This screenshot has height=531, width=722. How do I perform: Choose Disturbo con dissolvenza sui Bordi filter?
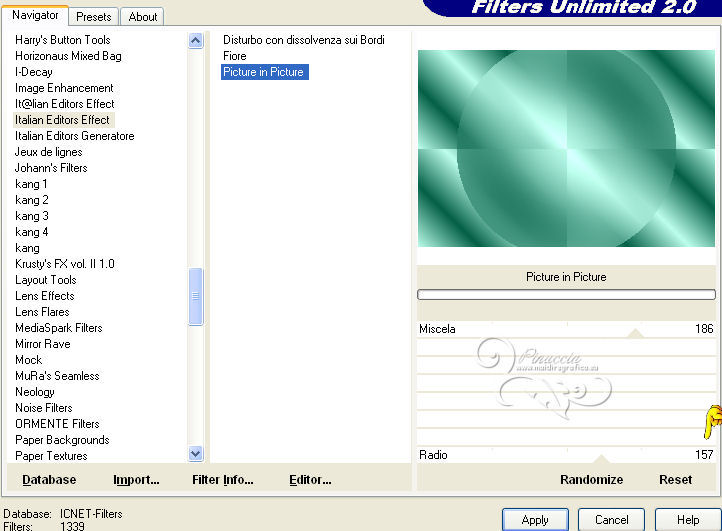point(303,40)
